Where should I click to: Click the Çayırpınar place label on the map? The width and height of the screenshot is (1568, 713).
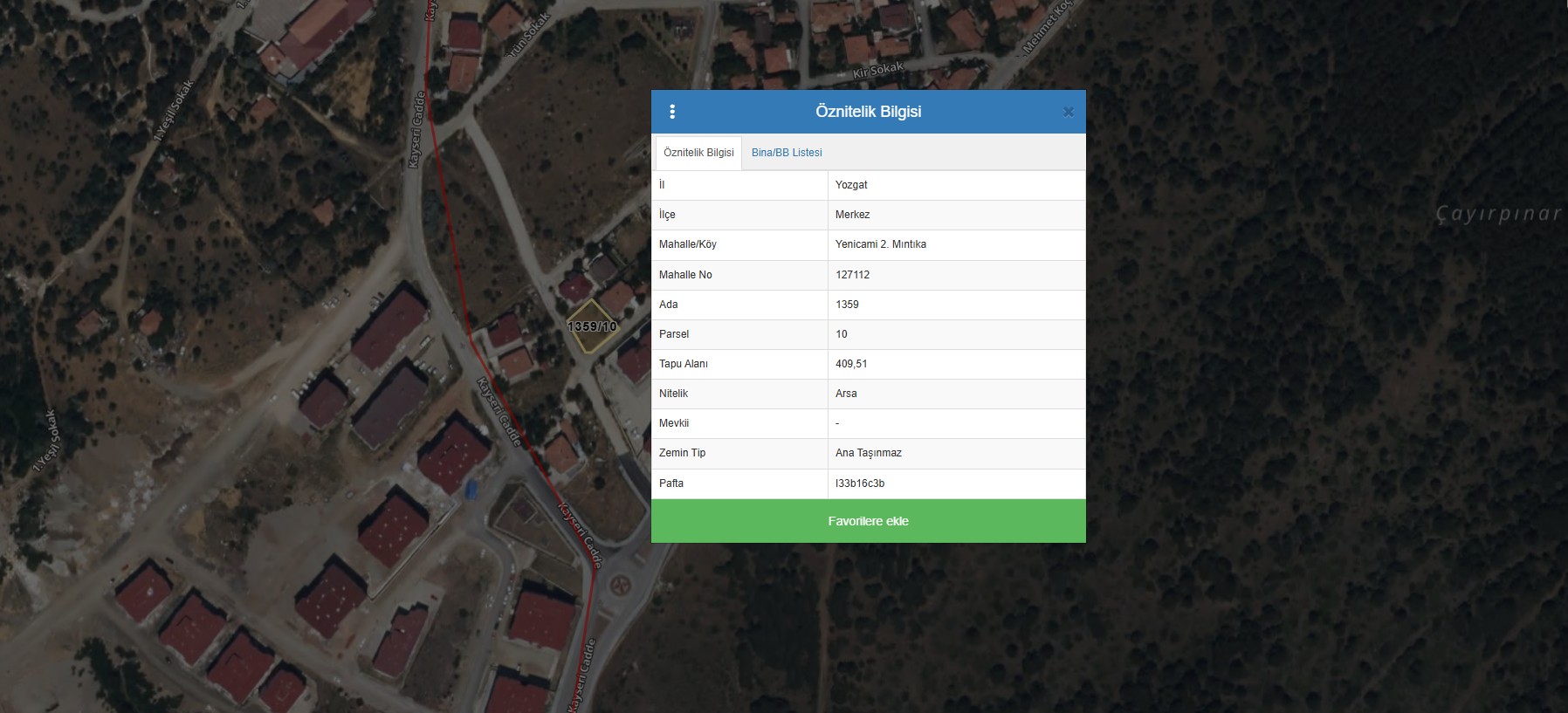(x=1498, y=214)
